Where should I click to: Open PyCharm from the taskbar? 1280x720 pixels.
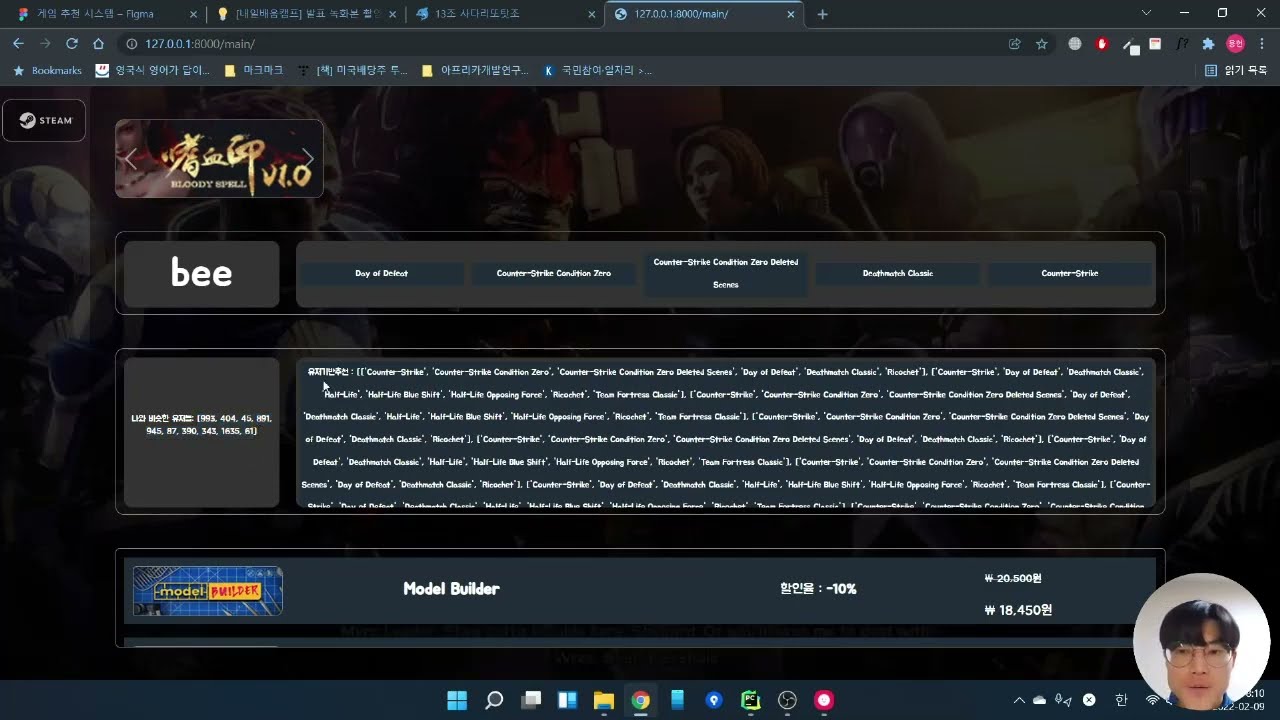coord(750,700)
